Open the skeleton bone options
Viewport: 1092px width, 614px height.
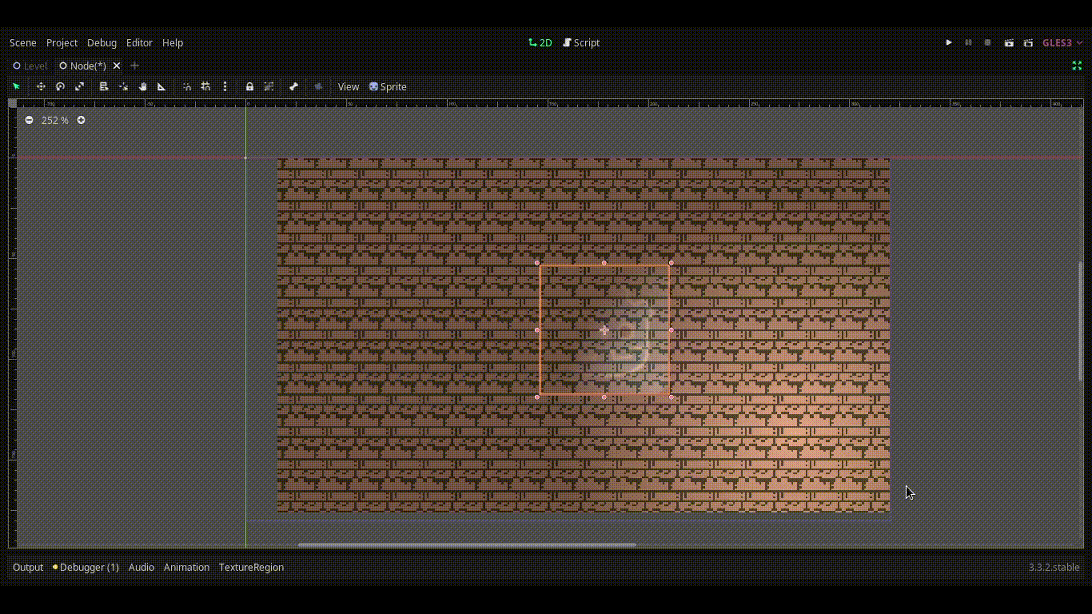click(294, 87)
